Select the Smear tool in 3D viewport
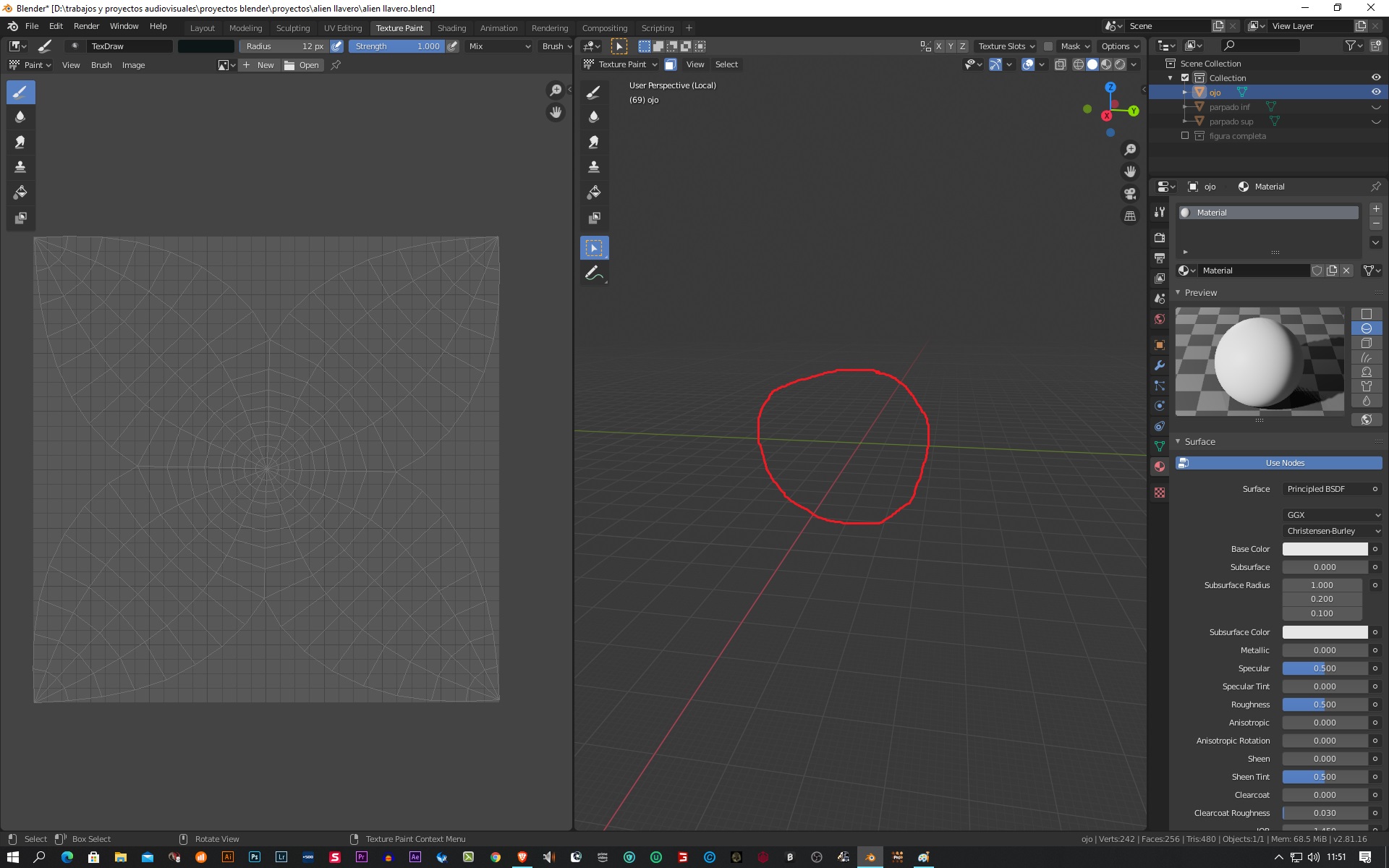Screen dimensions: 1389x868 (x=594, y=142)
